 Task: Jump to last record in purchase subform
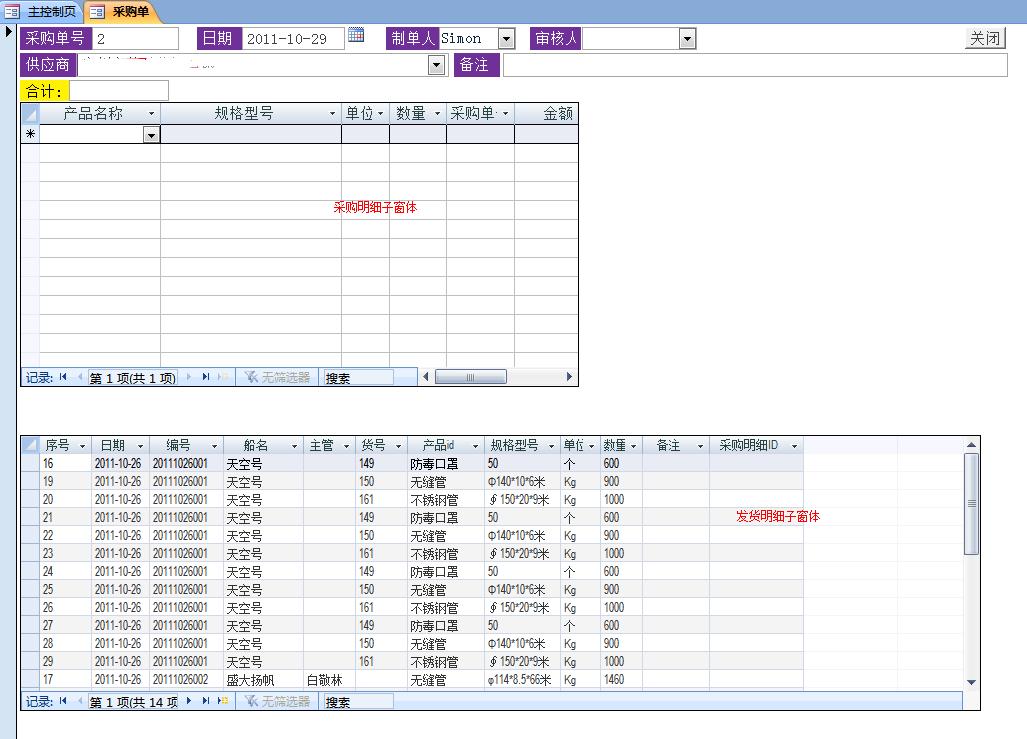pos(206,377)
